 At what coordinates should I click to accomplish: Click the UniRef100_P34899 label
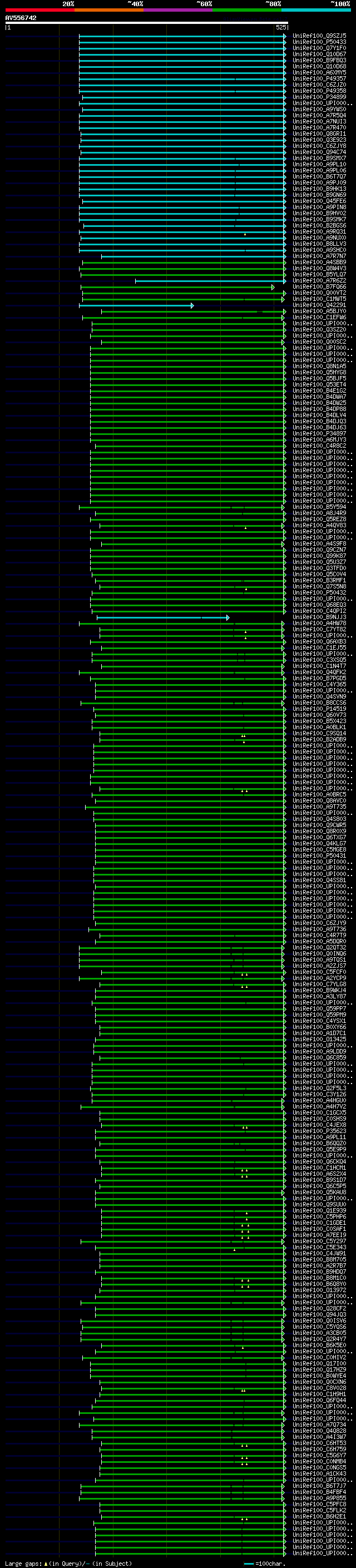[x=319, y=97]
